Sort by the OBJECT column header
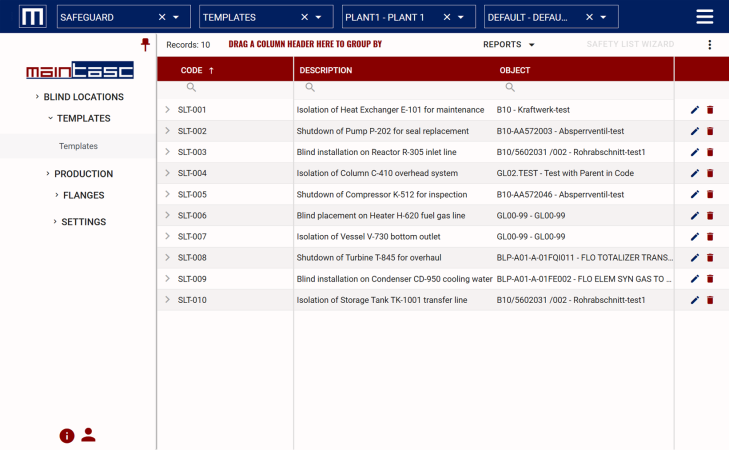Image resolution: width=729 pixels, height=450 pixels. 515,70
